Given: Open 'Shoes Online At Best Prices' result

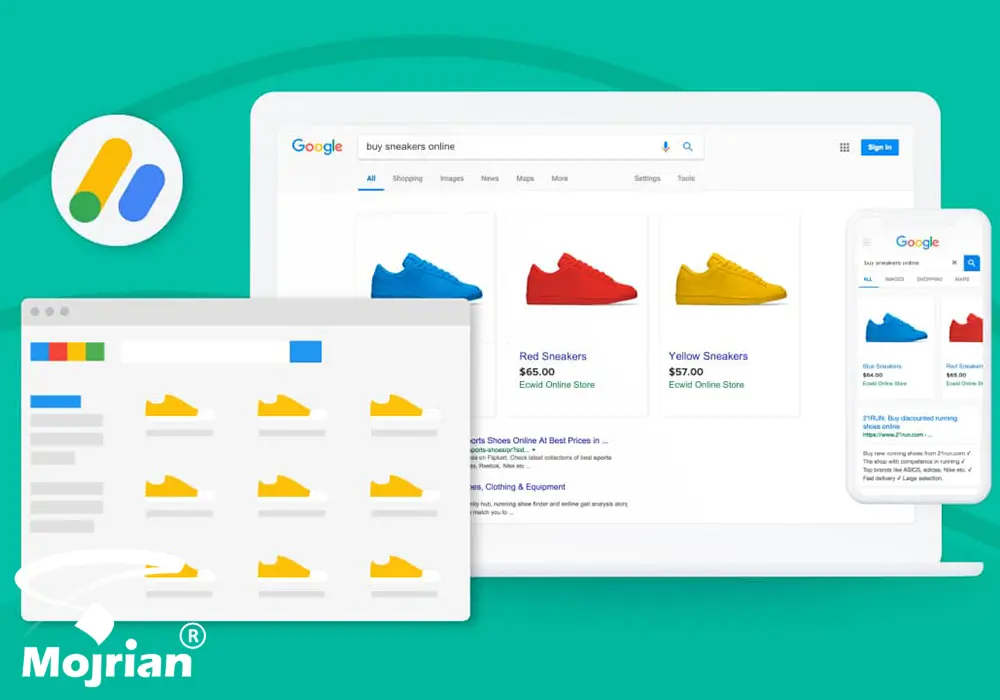Looking at the screenshot, I should tap(540, 441).
